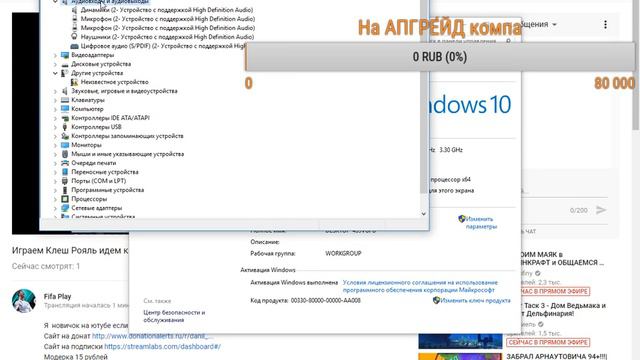Expand the Процессоры node arrow
Image resolution: width=640 pixels, height=360 pixels.
click(55, 199)
